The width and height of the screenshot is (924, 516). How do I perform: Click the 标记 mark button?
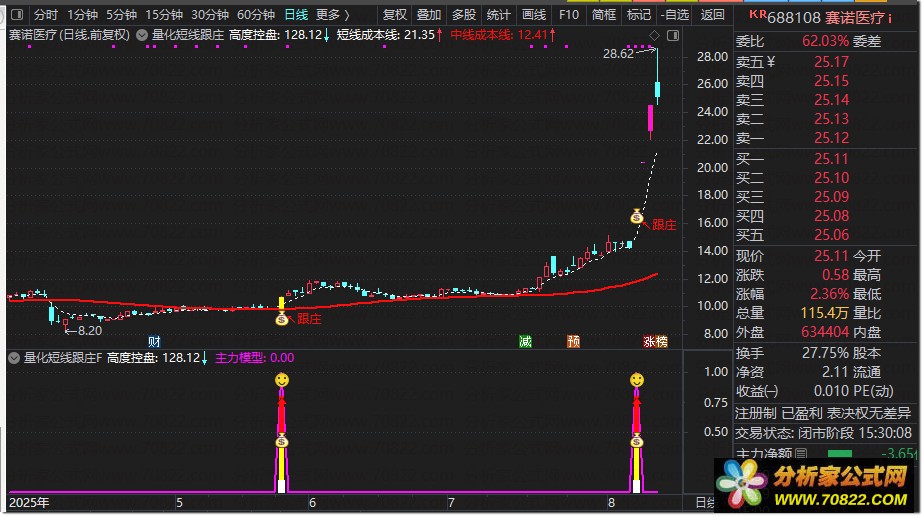[639, 15]
